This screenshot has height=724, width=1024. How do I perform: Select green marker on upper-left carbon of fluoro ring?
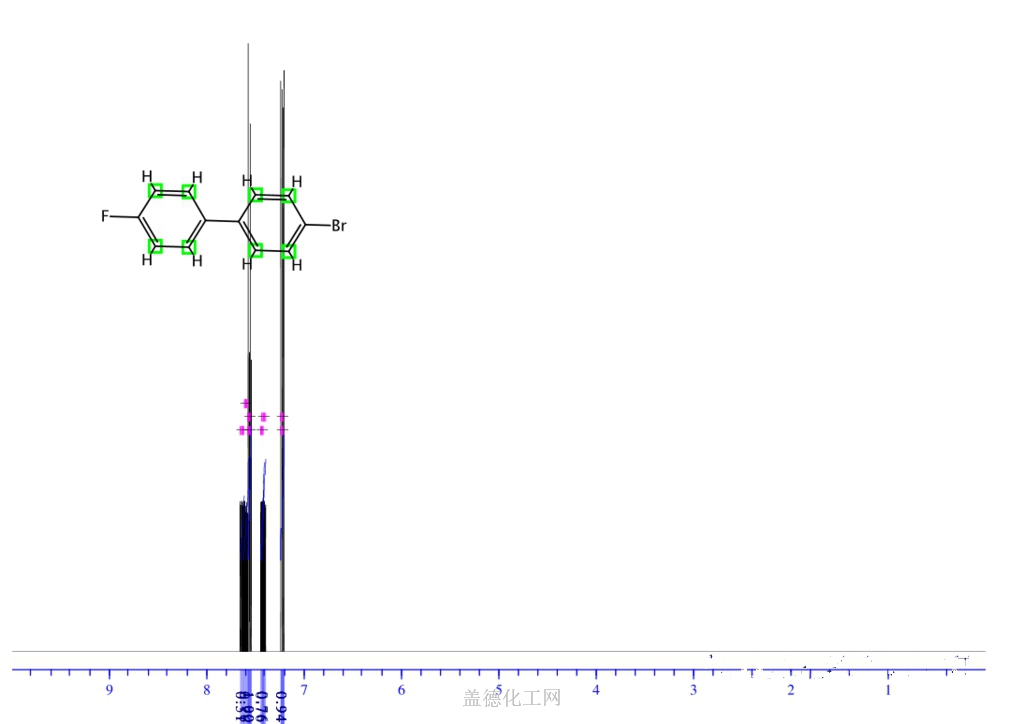(156, 191)
